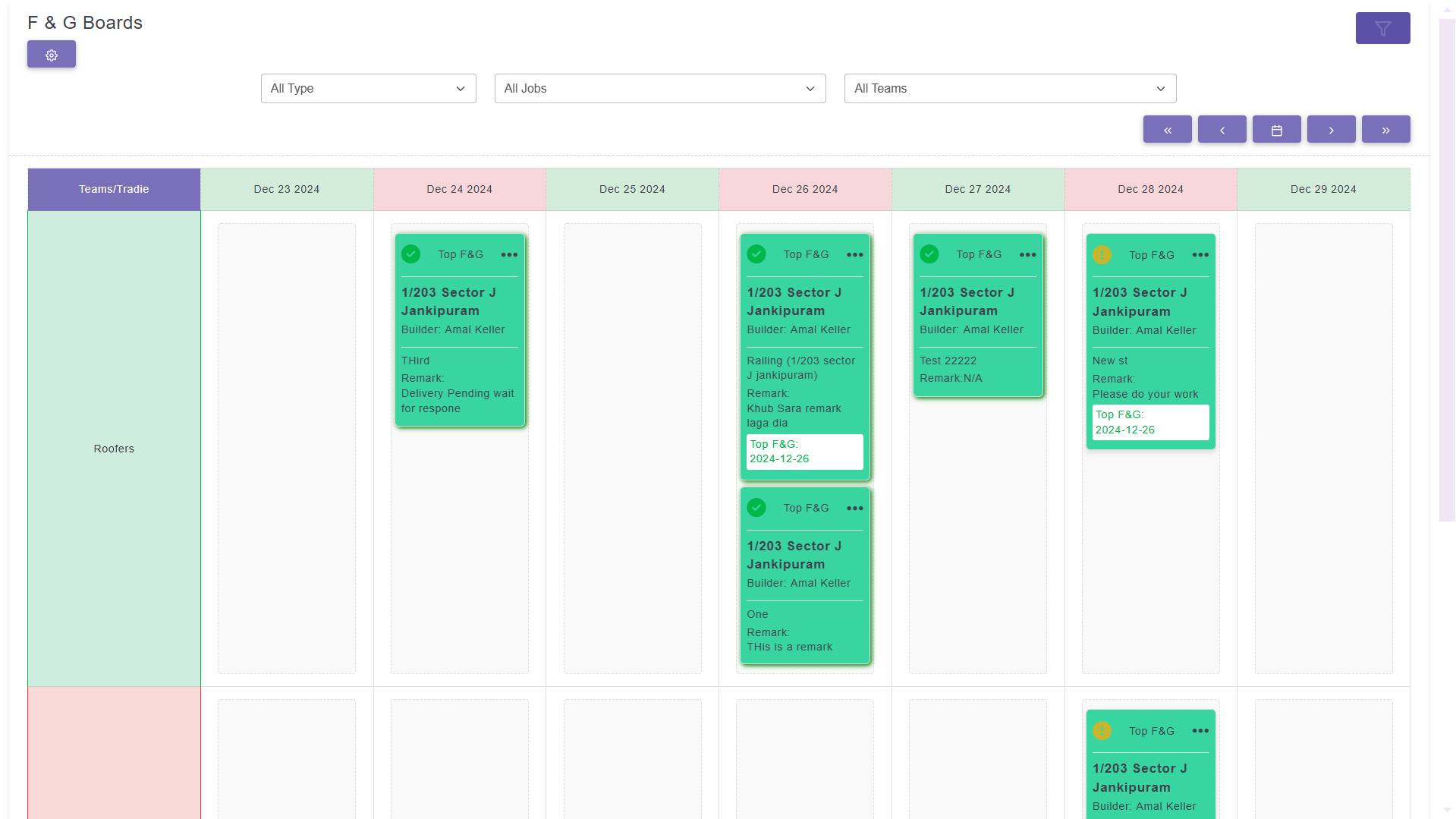Open the filter panel with funnel icon

(1382, 28)
